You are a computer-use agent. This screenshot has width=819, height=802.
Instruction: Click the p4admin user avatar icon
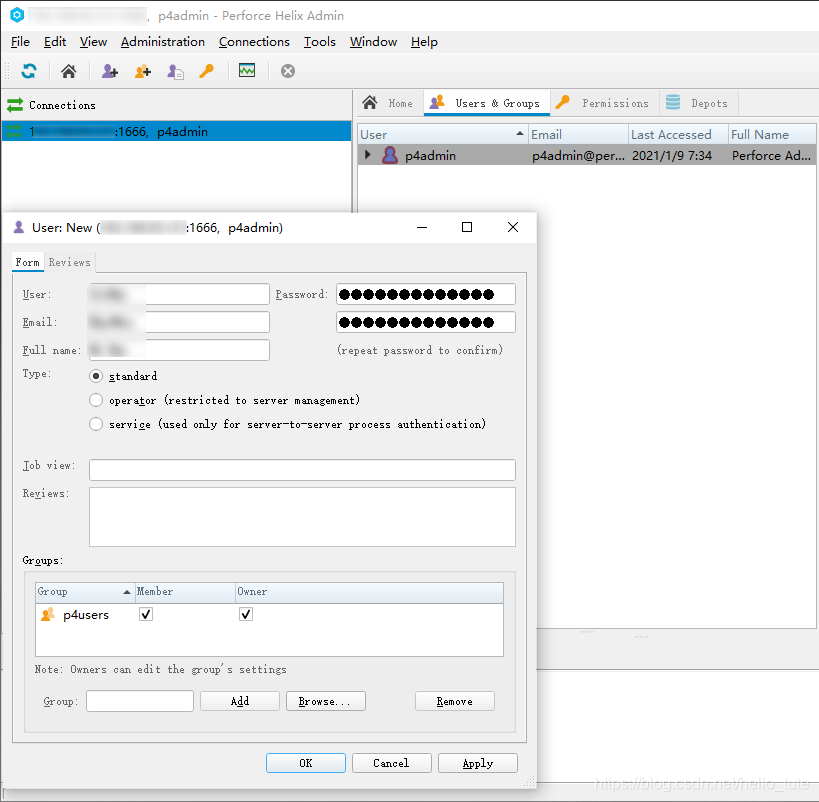[390, 155]
